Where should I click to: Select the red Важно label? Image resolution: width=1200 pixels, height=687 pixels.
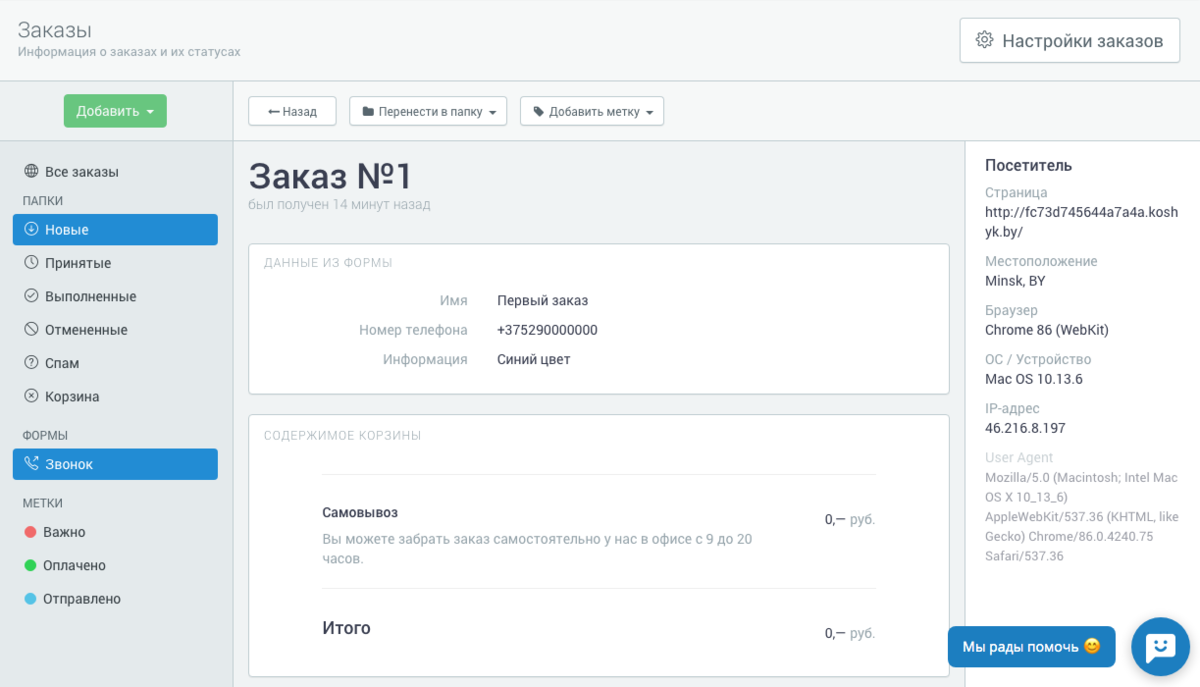(64, 532)
